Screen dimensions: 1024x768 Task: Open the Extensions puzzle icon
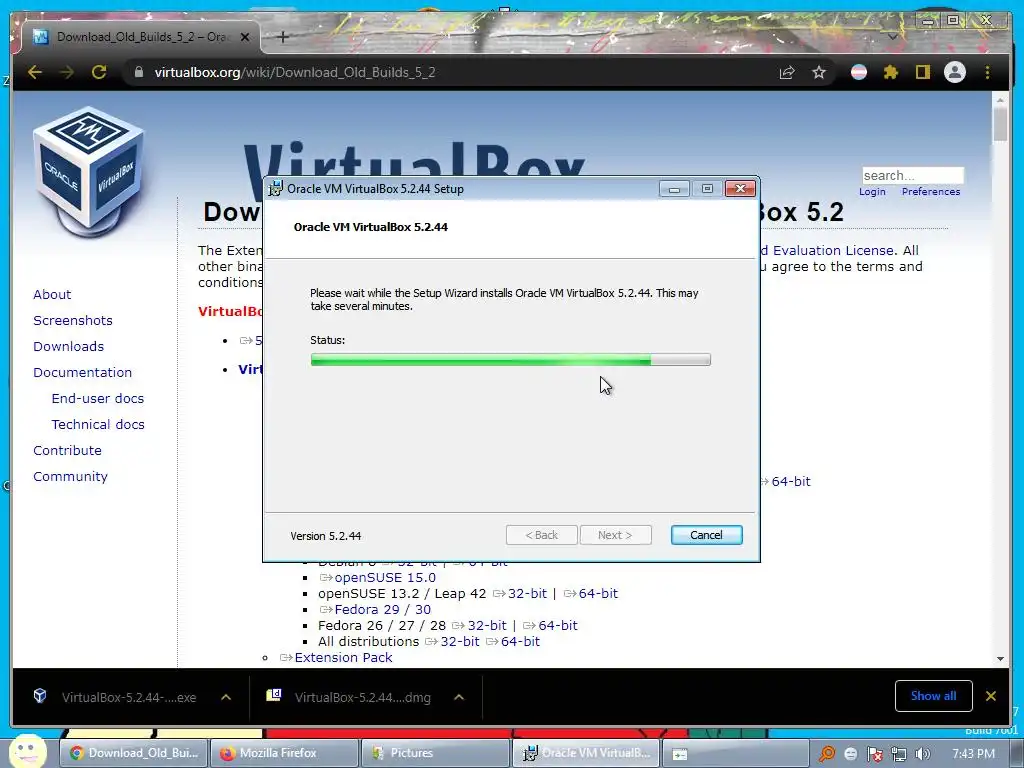891,72
